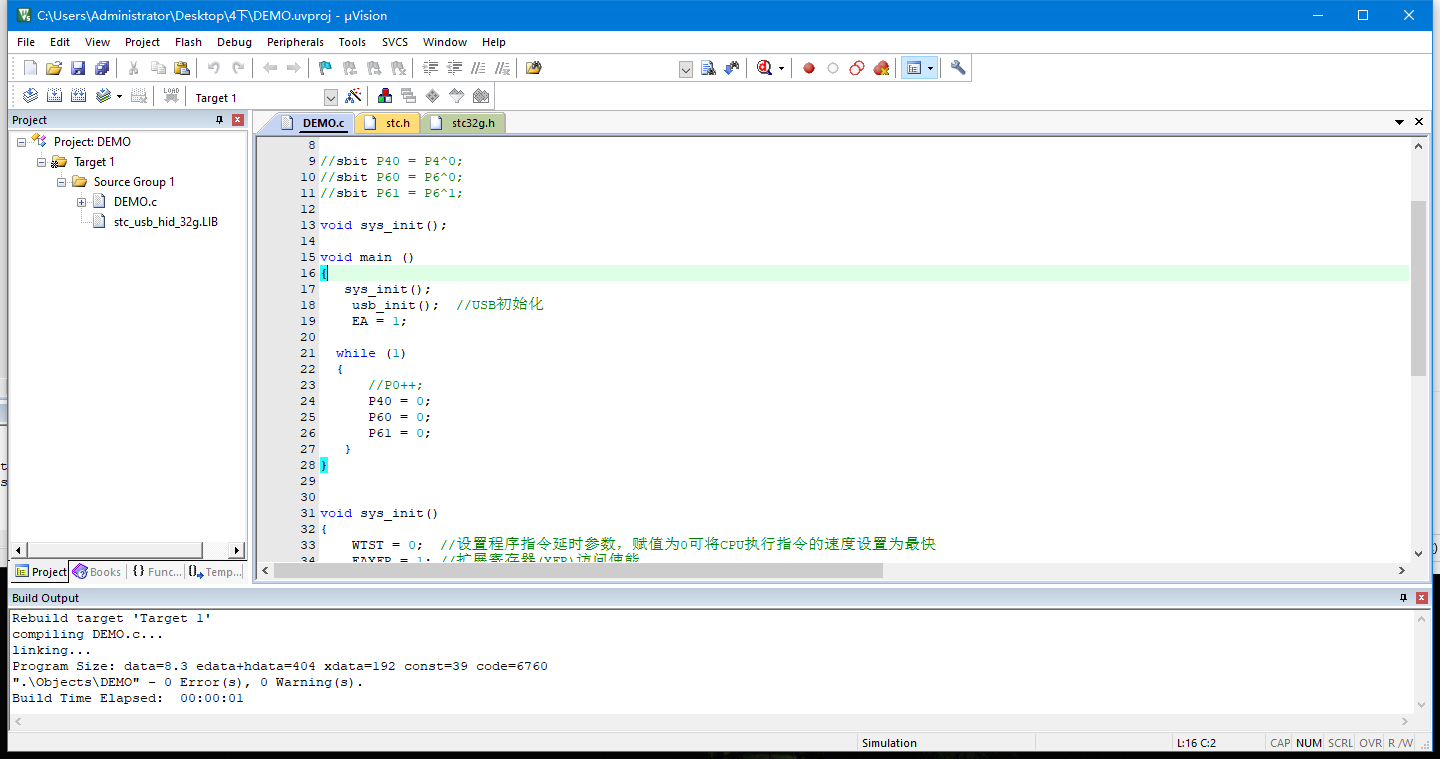Open Options for Target magic wand icon

click(353, 96)
